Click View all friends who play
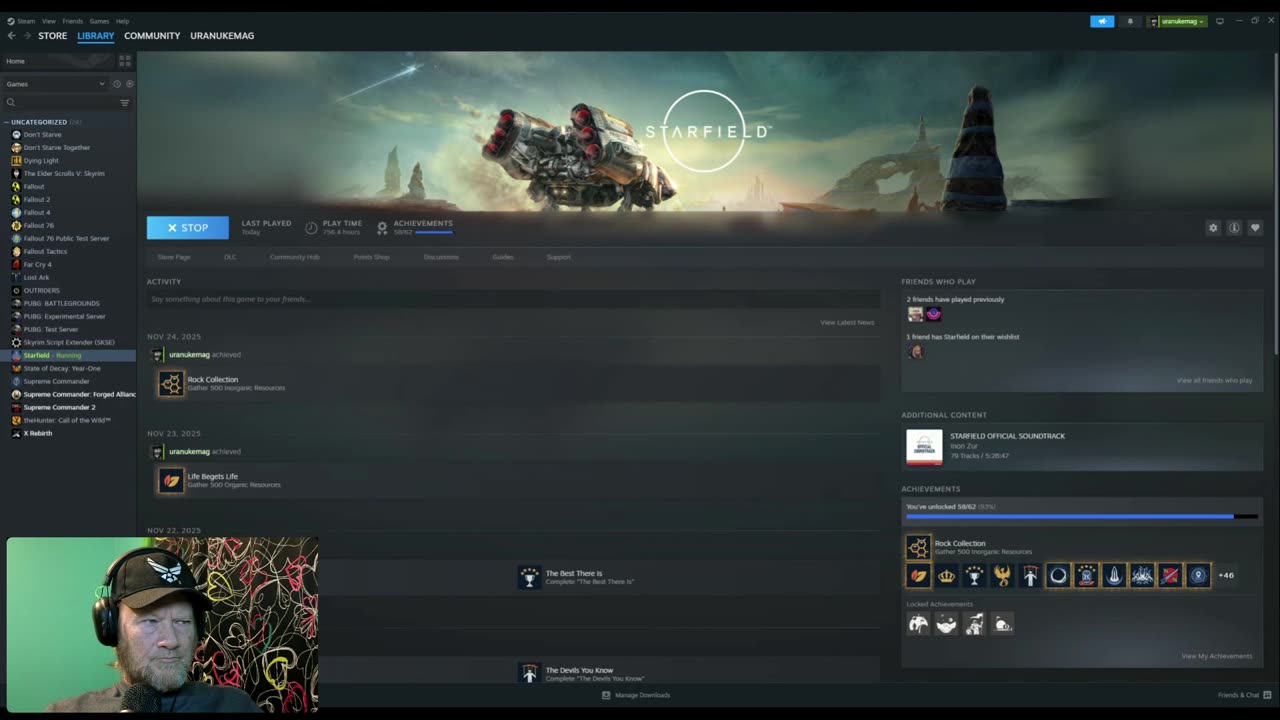 [x=1214, y=380]
